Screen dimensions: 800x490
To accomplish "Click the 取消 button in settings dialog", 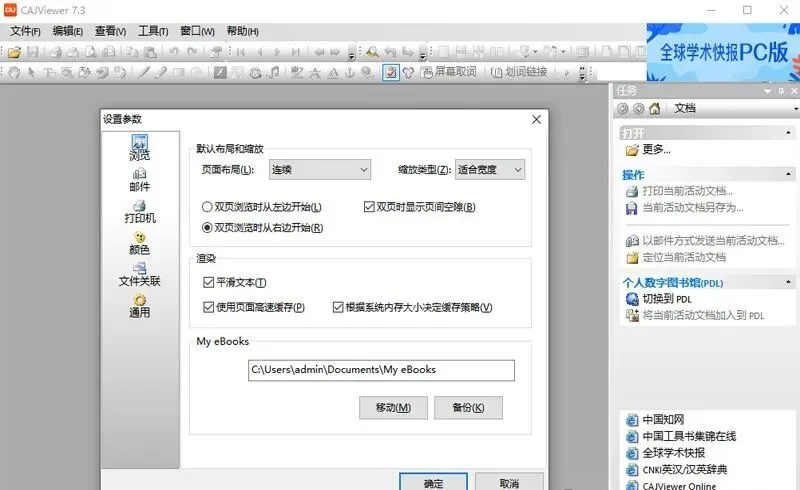I will pyautogui.click(x=509, y=482).
